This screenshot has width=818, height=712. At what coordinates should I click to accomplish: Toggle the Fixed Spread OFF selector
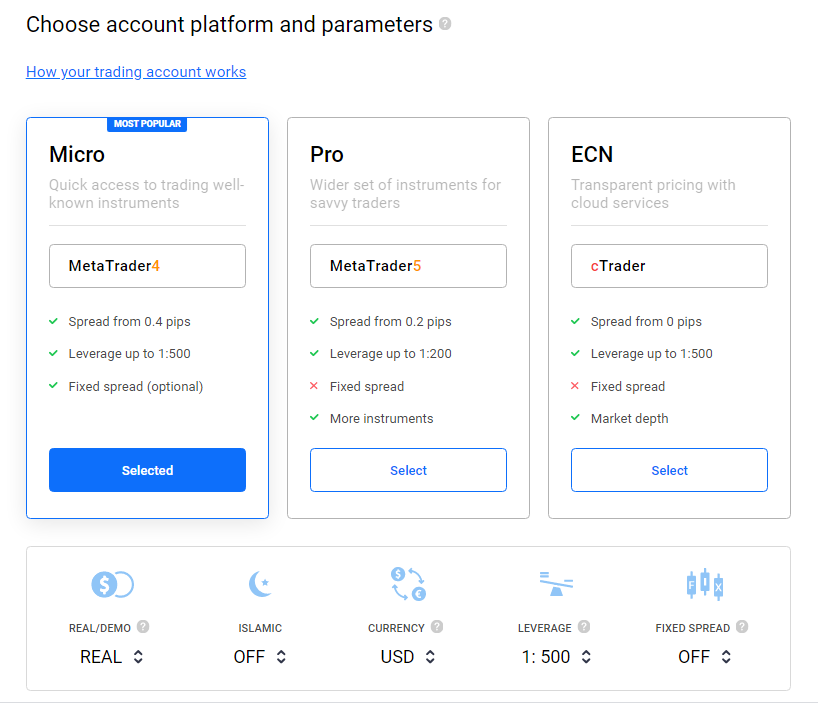705,657
